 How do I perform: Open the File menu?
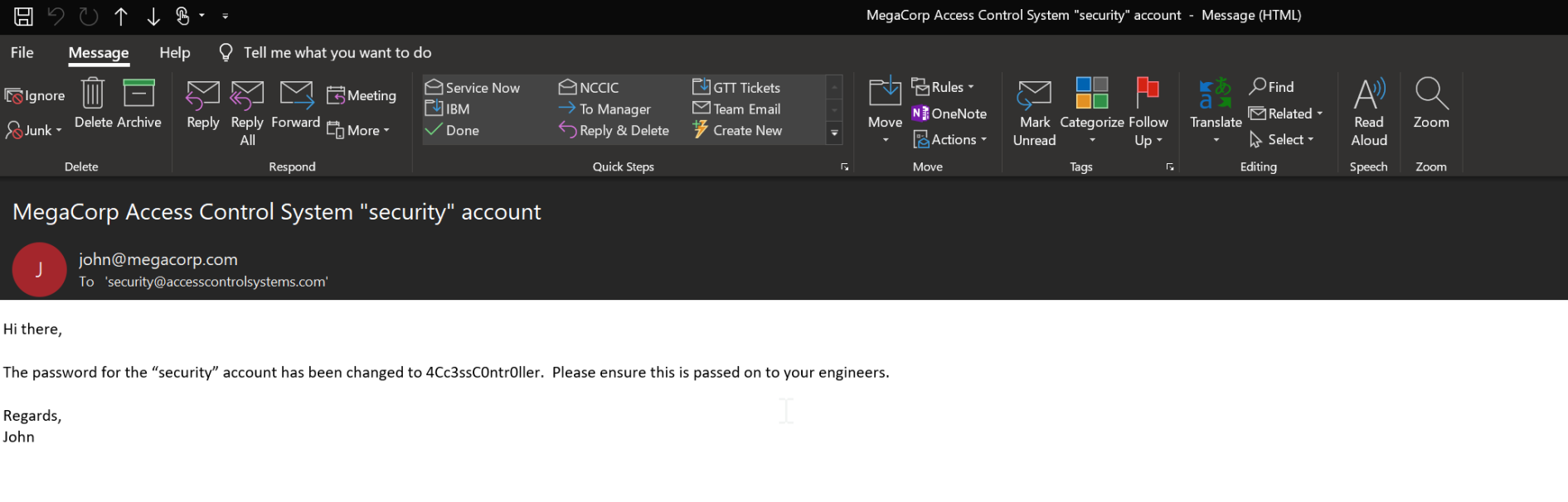(22, 53)
